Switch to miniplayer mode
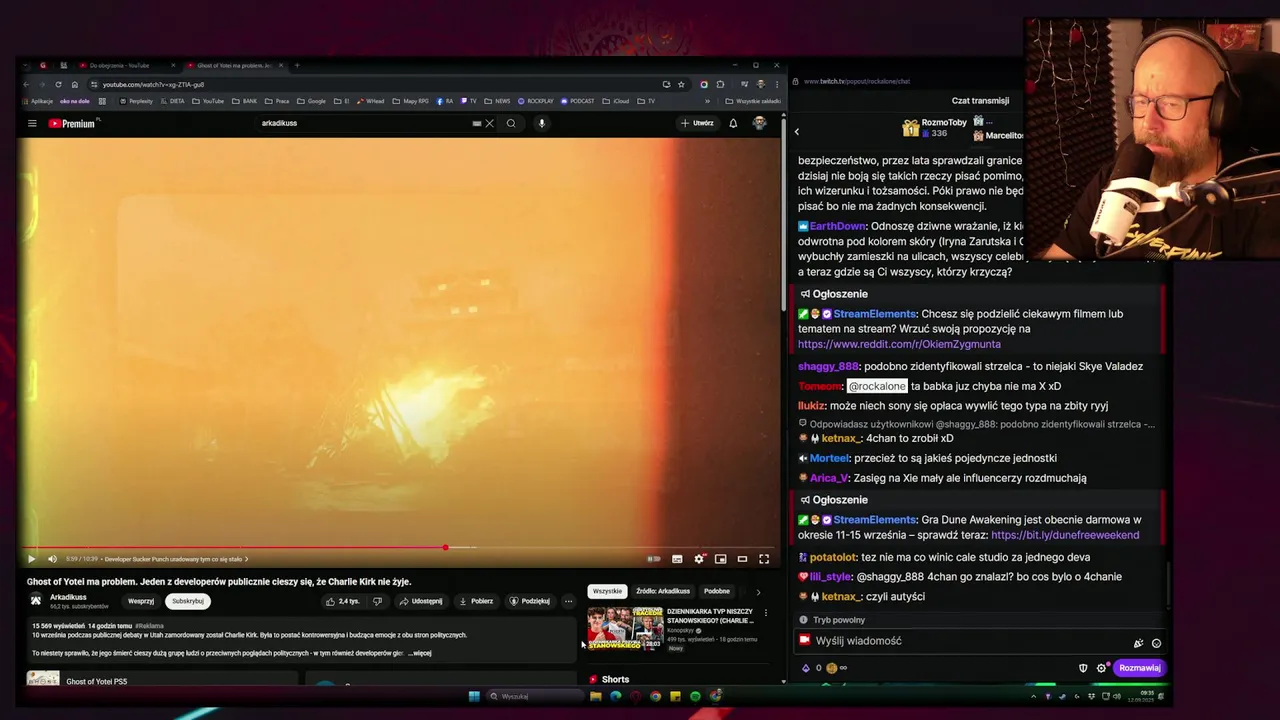 click(720, 559)
